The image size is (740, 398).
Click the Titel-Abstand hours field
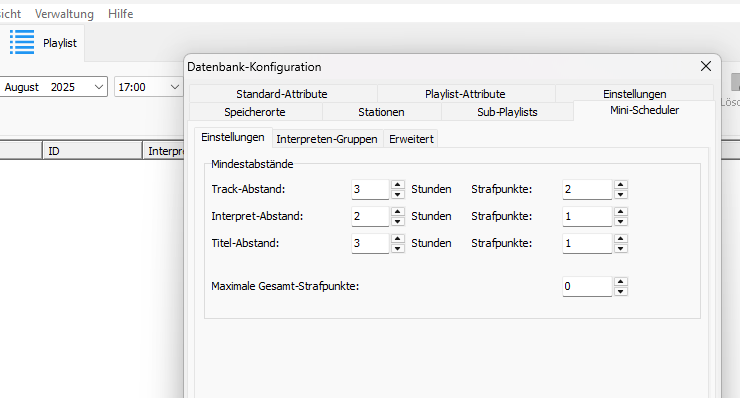click(370, 243)
